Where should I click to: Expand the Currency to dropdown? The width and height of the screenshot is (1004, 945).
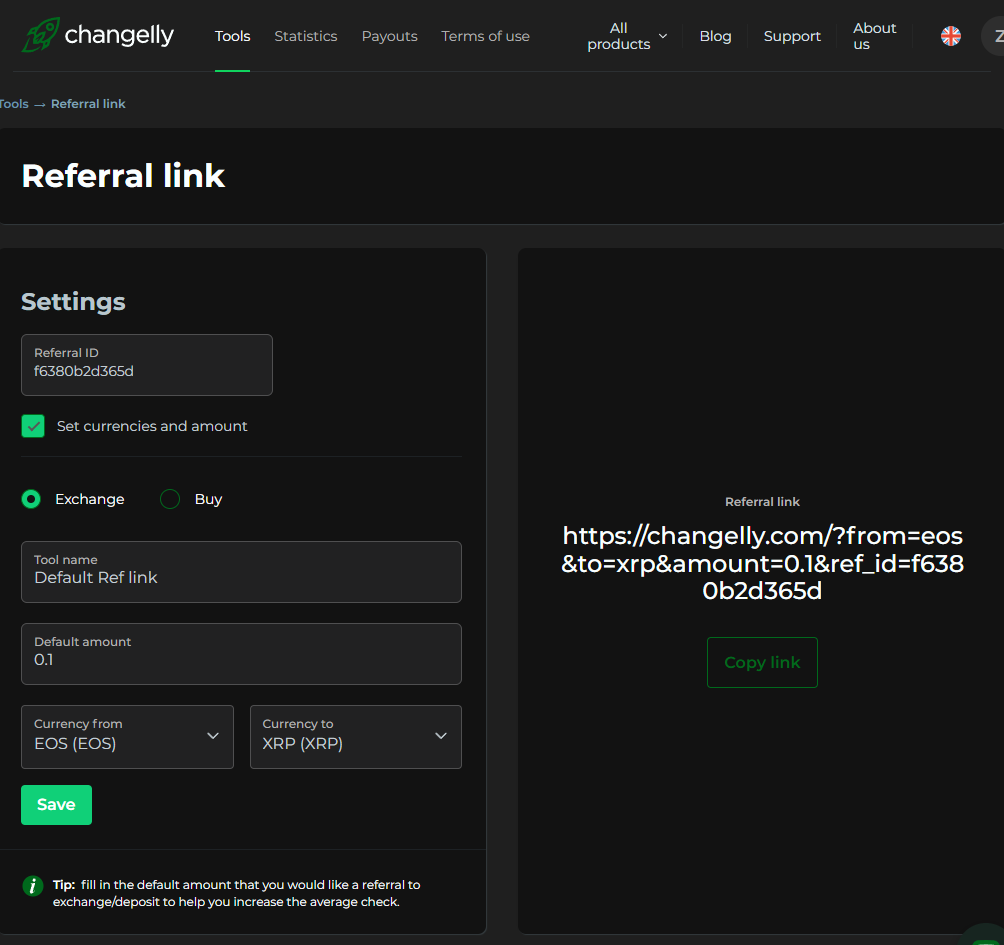(x=355, y=736)
